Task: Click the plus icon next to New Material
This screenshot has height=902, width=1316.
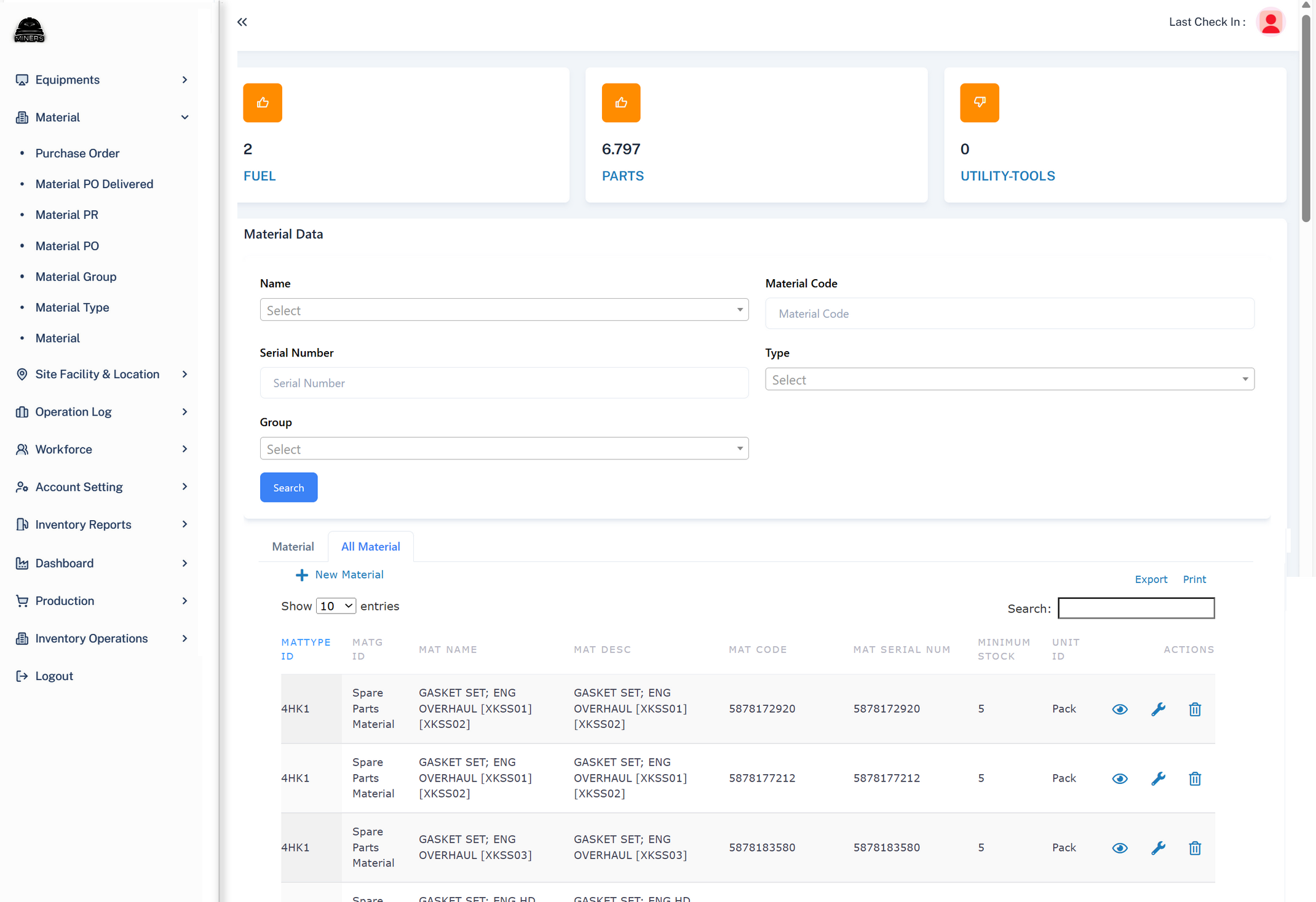Action: tap(301, 575)
